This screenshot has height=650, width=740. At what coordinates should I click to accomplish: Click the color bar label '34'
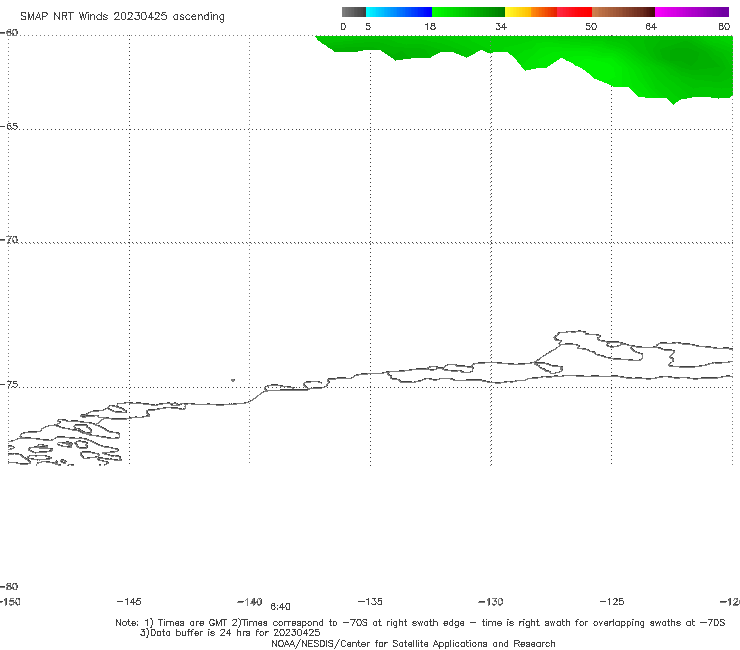(501, 27)
